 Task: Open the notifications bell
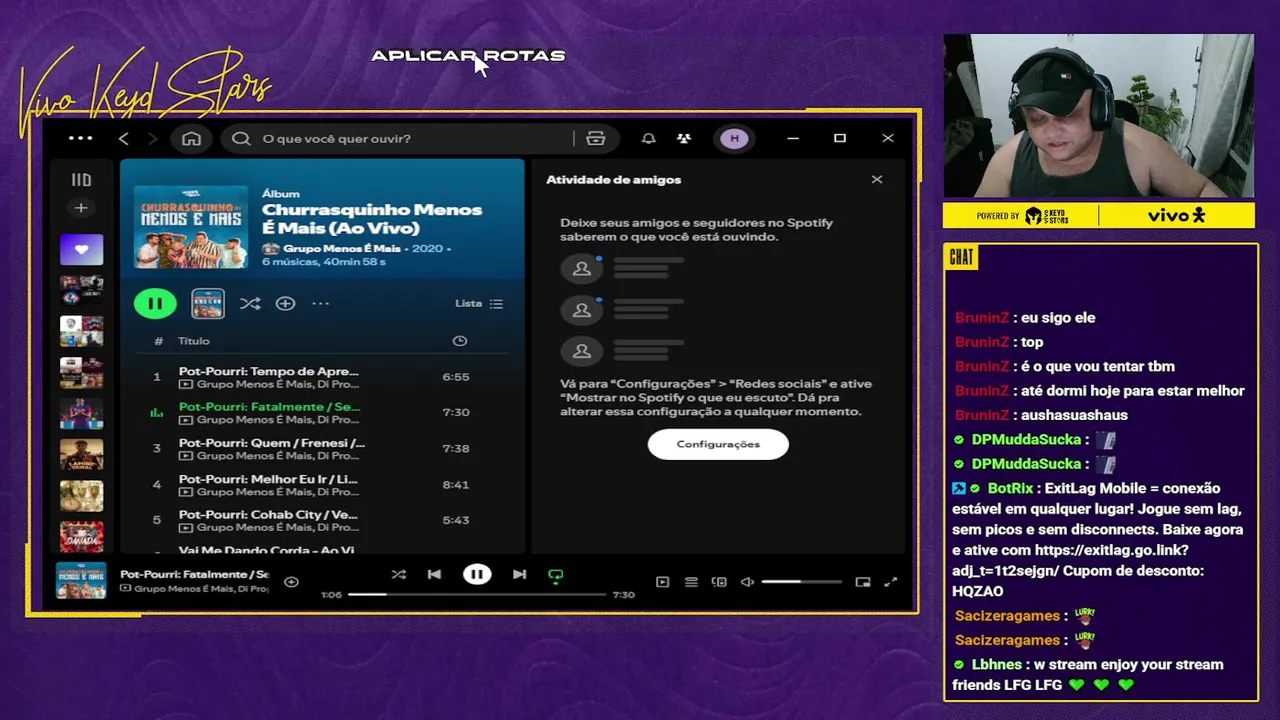648,138
